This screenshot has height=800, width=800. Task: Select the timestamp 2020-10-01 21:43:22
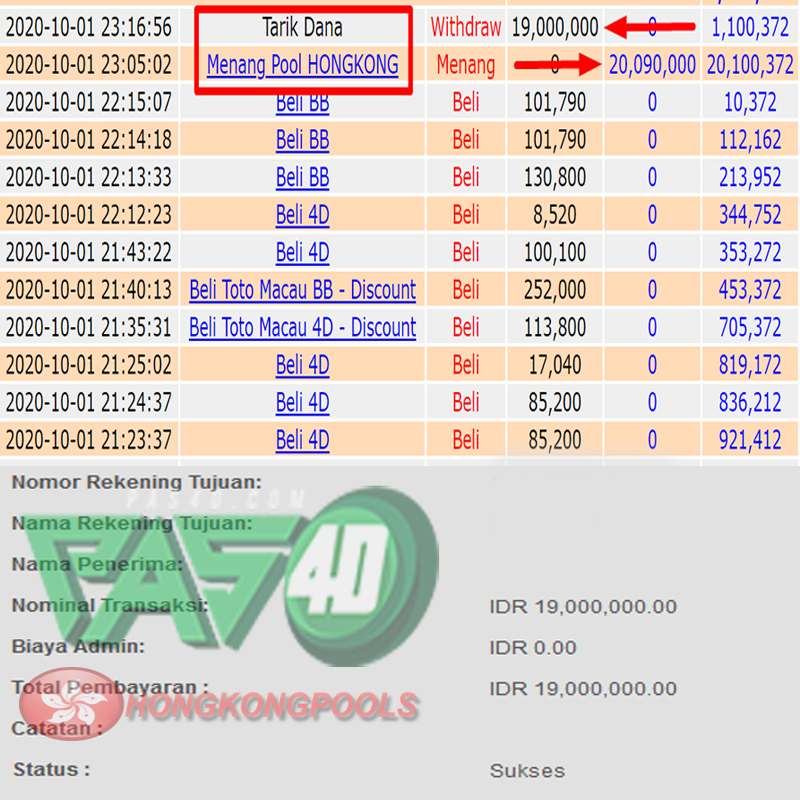89,253
